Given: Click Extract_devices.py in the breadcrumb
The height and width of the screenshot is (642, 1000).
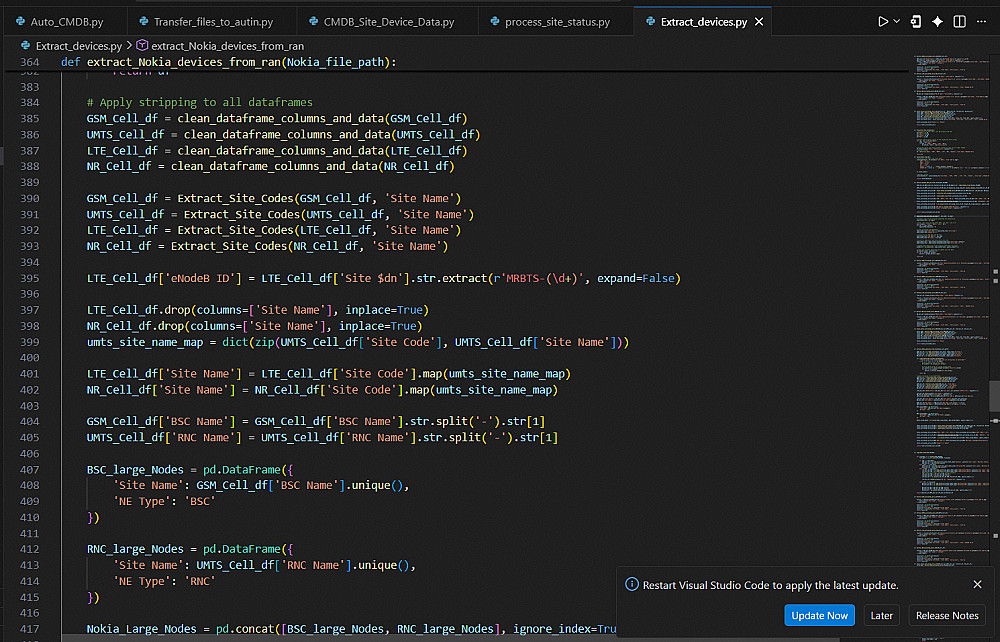Looking at the screenshot, I should pos(78,46).
